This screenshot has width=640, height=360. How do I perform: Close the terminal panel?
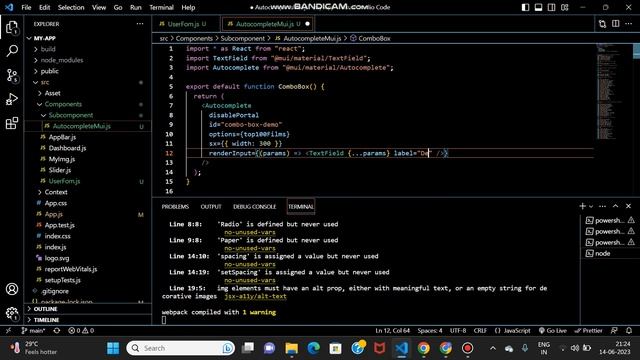pyautogui.click(x=629, y=206)
